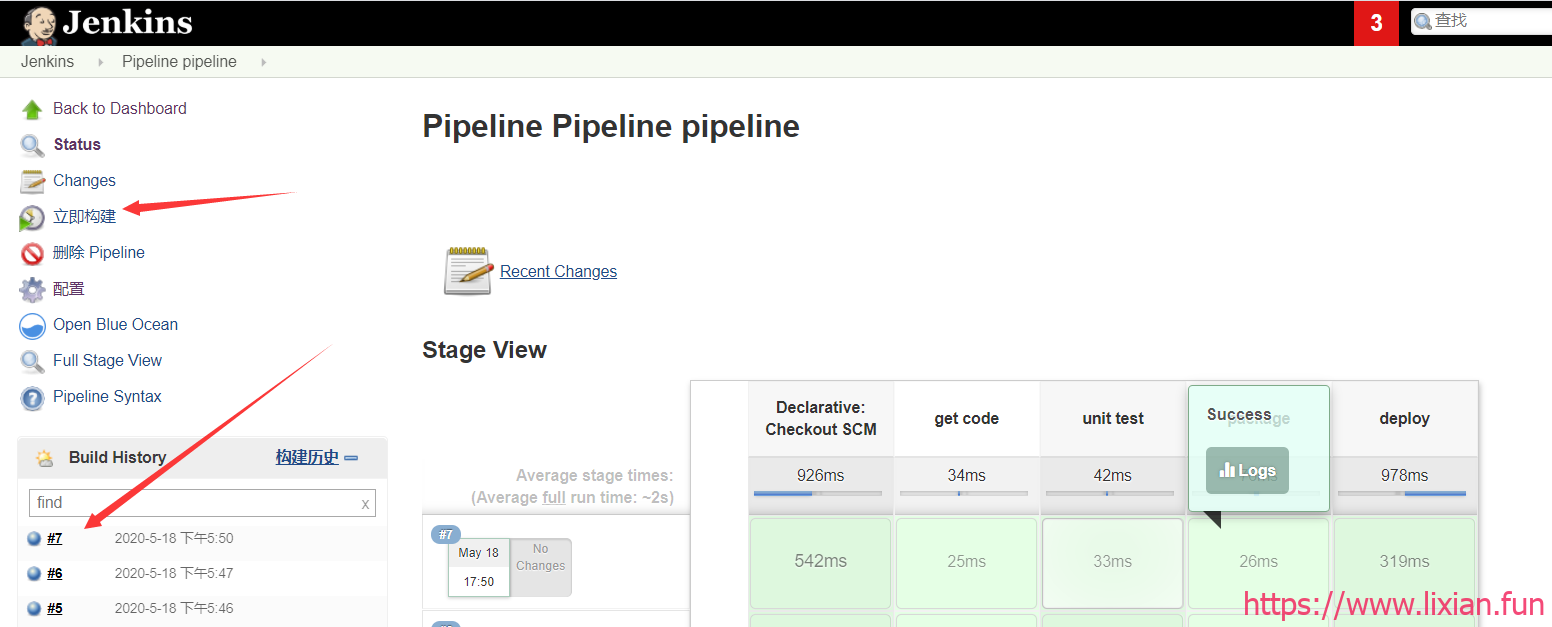Click the Stage View heading
This screenshot has width=1552, height=627.
tap(484, 350)
